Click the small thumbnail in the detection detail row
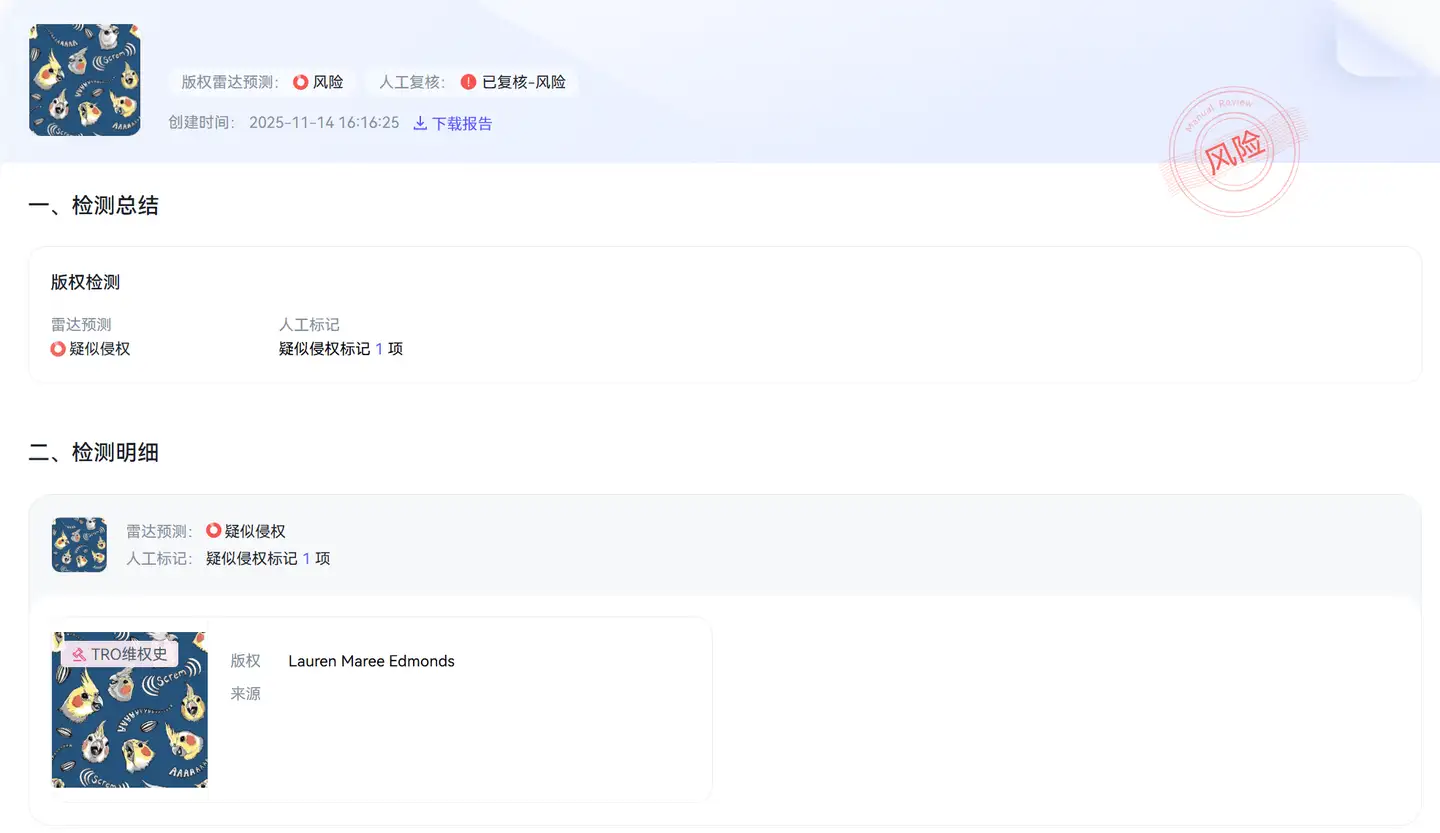The height and width of the screenshot is (833, 1440). (x=79, y=545)
